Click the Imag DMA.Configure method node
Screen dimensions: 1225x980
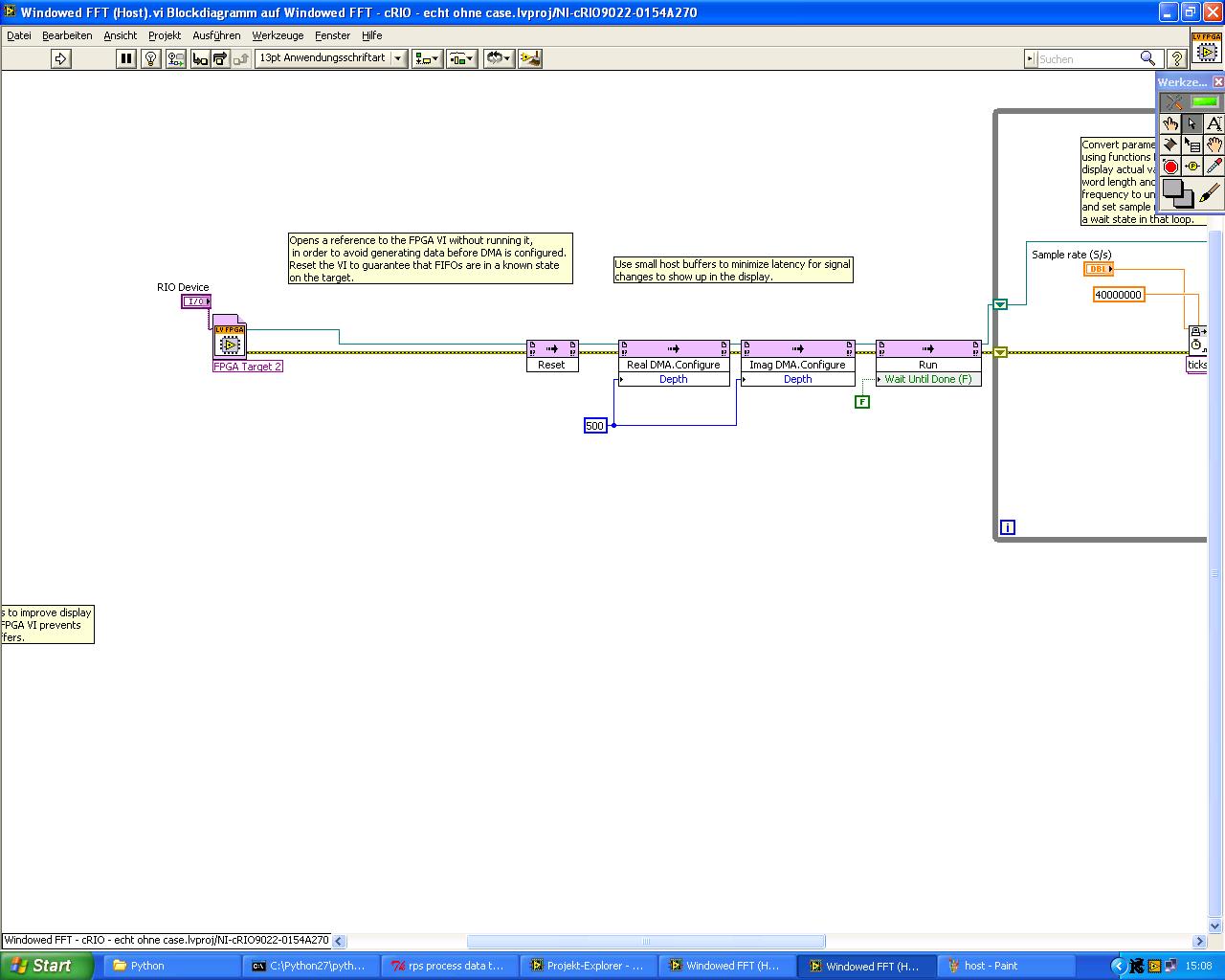(x=798, y=364)
